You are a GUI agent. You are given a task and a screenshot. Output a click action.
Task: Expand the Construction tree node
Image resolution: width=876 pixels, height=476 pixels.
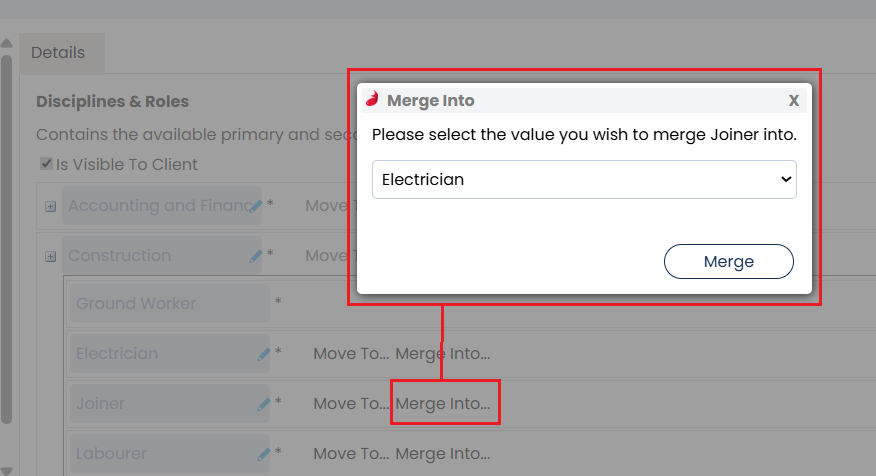(x=50, y=256)
